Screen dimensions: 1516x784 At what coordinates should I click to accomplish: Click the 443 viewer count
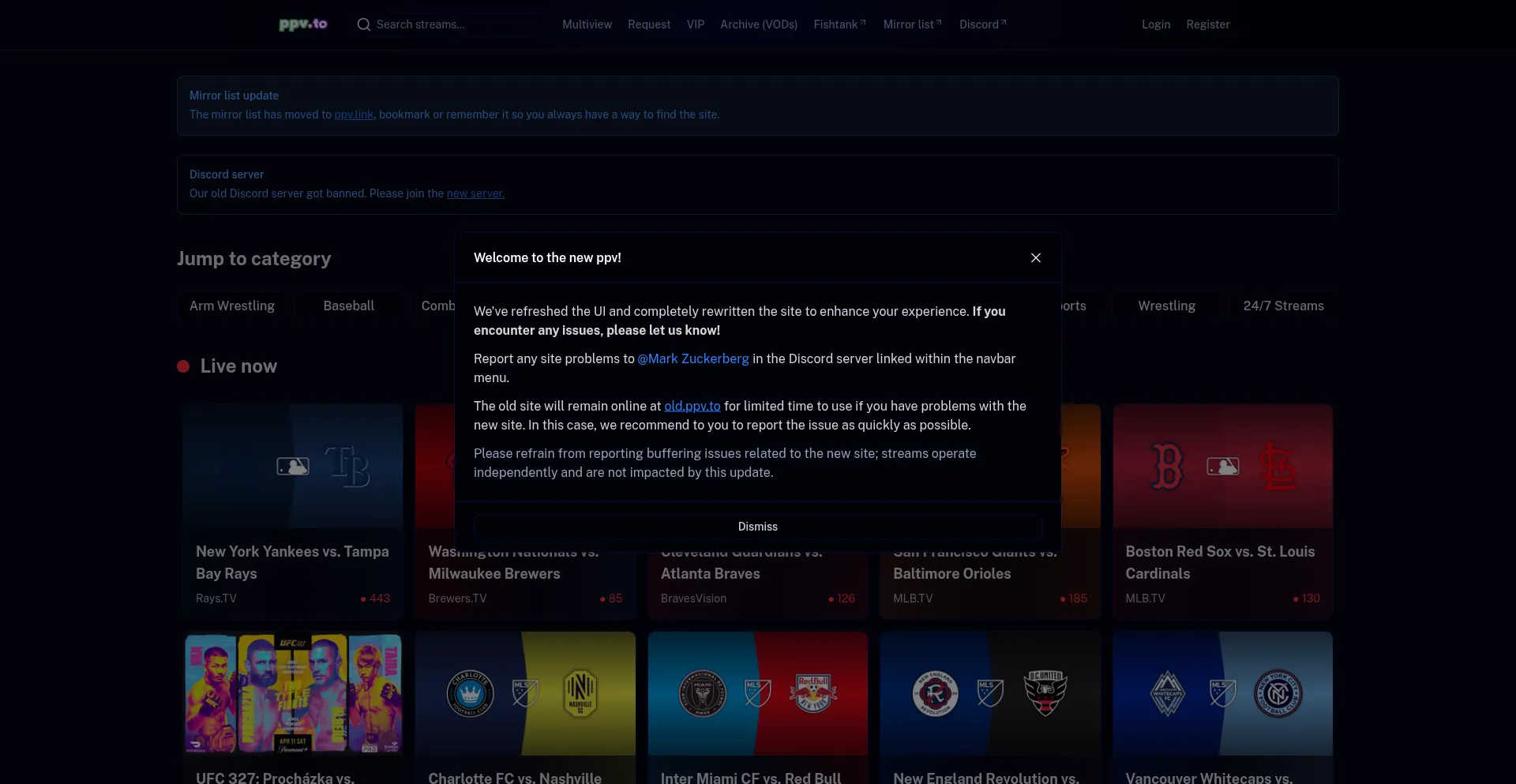click(x=375, y=598)
